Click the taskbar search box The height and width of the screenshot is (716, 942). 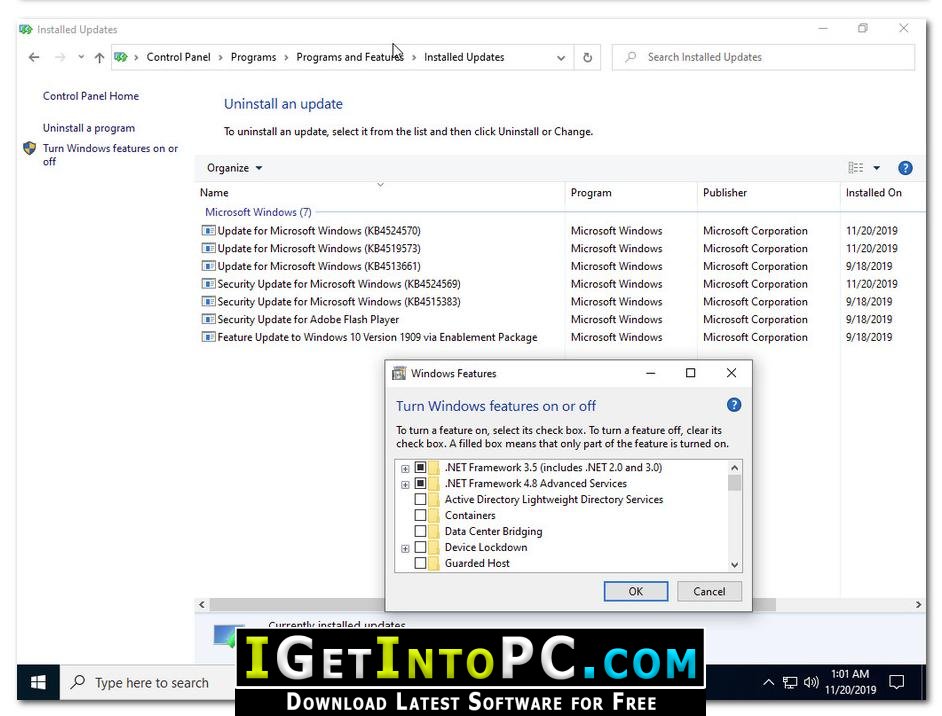click(x=148, y=682)
